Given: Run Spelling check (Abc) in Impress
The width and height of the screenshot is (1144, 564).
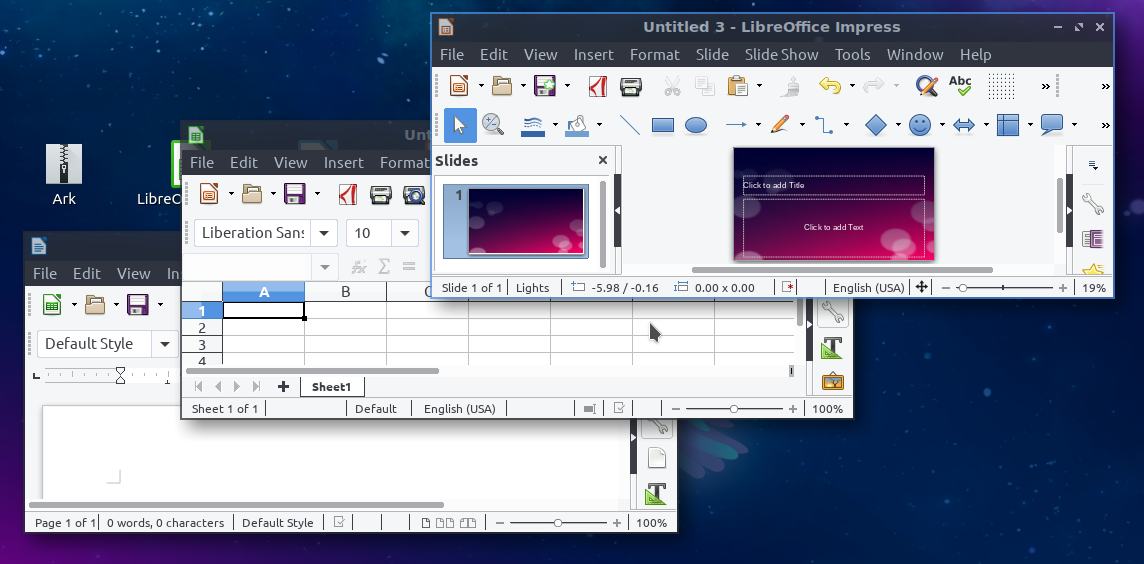Looking at the screenshot, I should tap(961, 86).
